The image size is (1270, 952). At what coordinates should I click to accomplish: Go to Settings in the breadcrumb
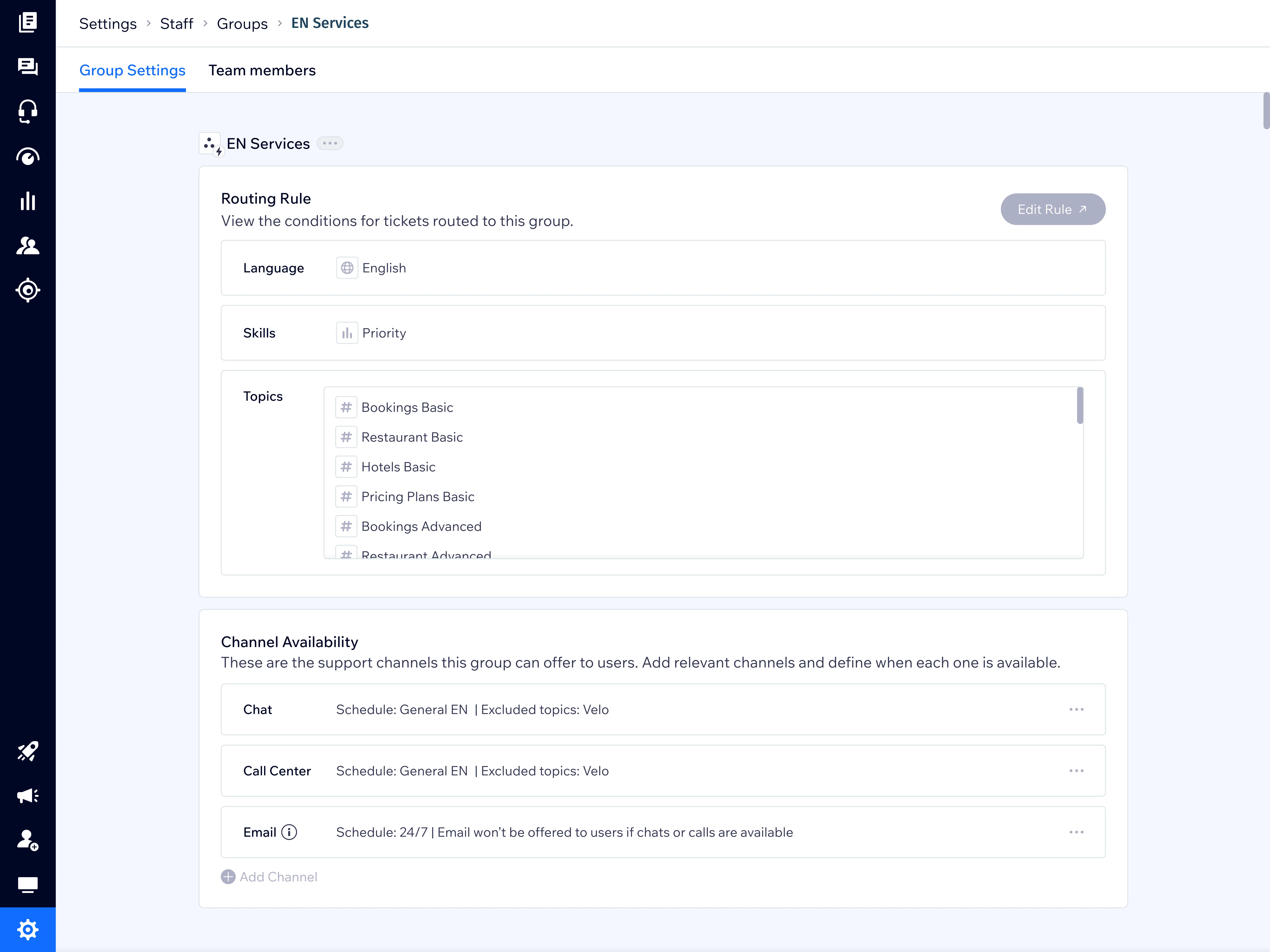click(108, 23)
